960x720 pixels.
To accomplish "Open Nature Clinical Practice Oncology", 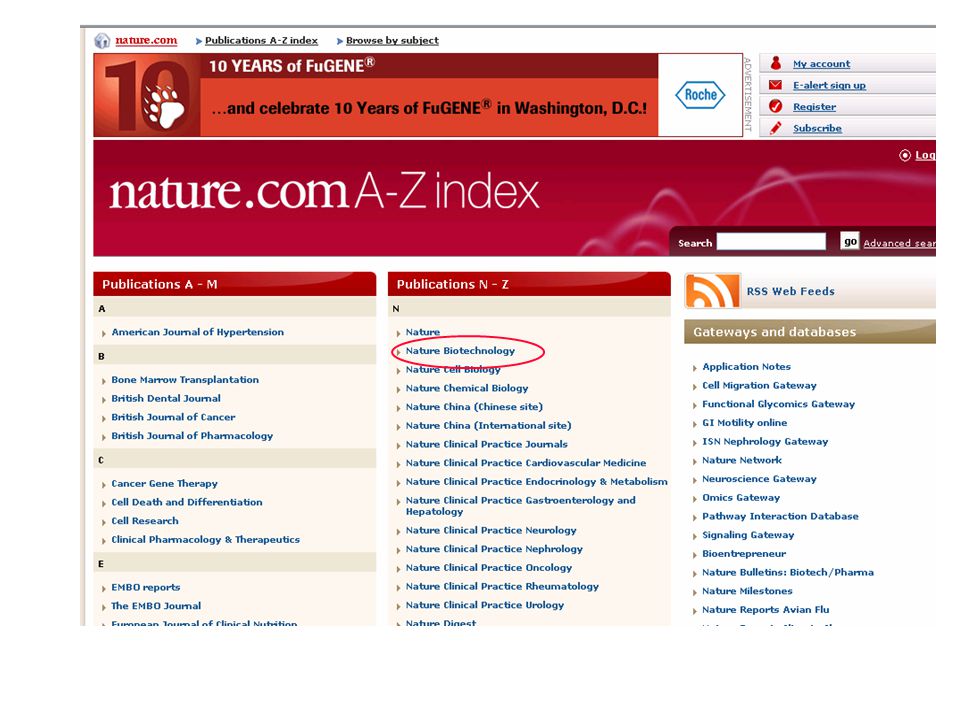I will tap(489, 568).
